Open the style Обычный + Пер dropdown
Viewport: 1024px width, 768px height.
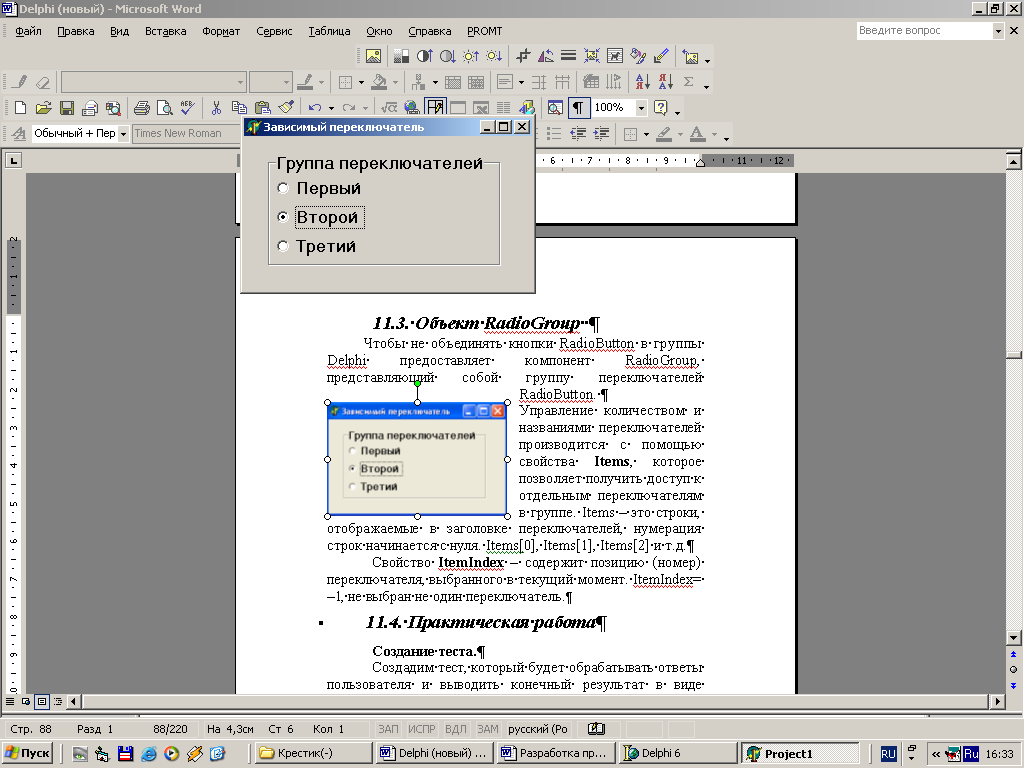click(x=123, y=134)
